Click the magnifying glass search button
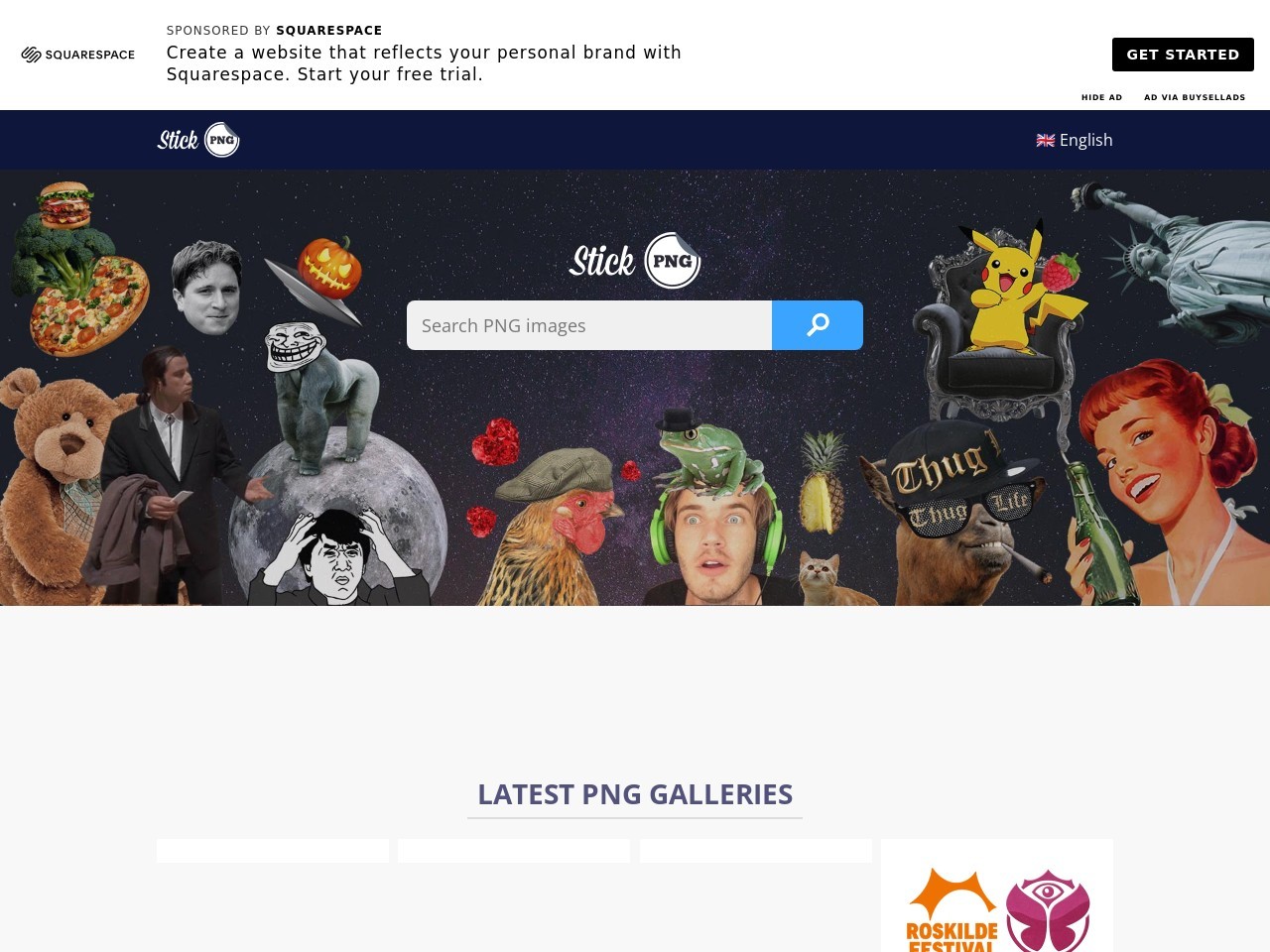 tap(818, 325)
